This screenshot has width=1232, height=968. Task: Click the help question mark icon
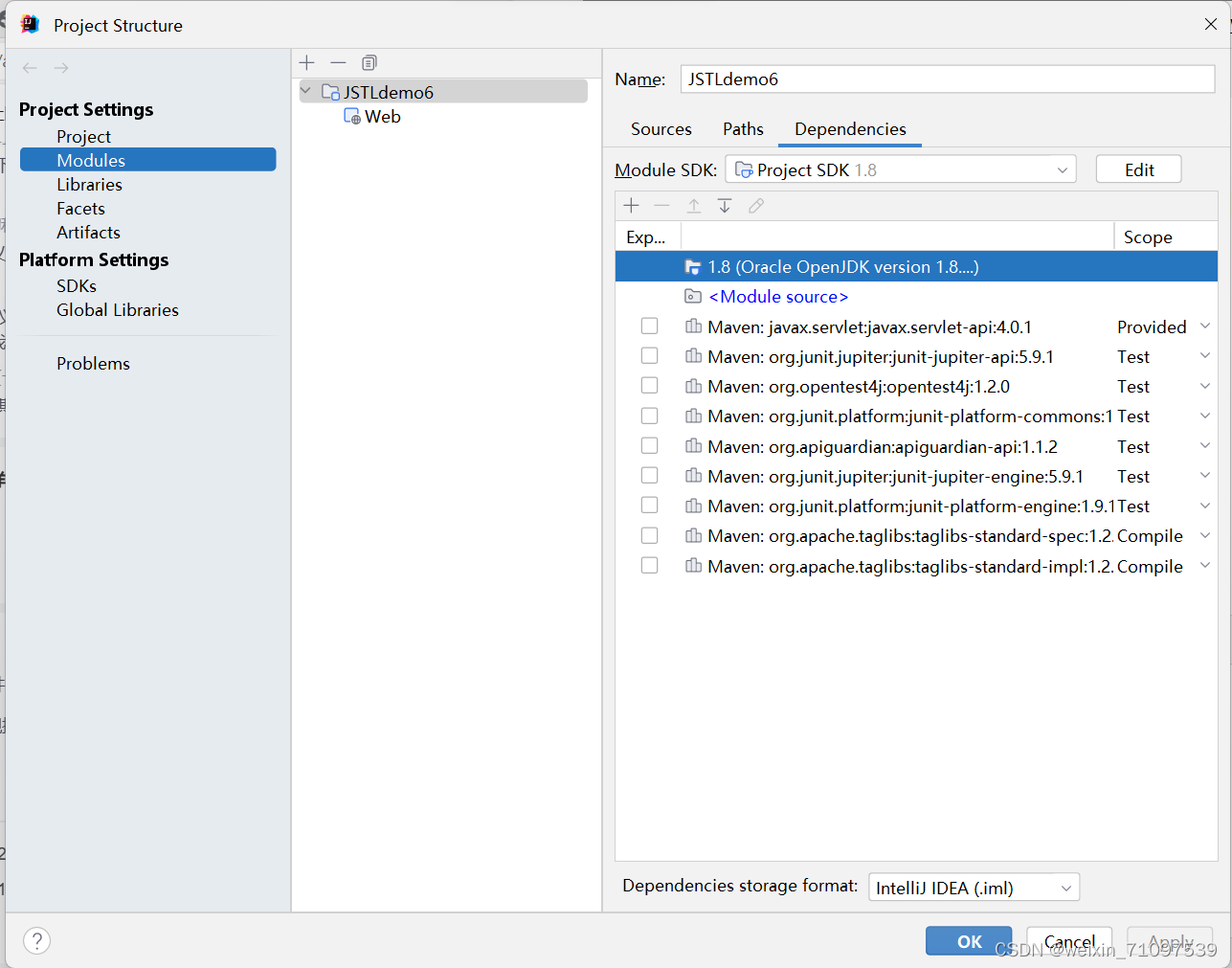36,941
